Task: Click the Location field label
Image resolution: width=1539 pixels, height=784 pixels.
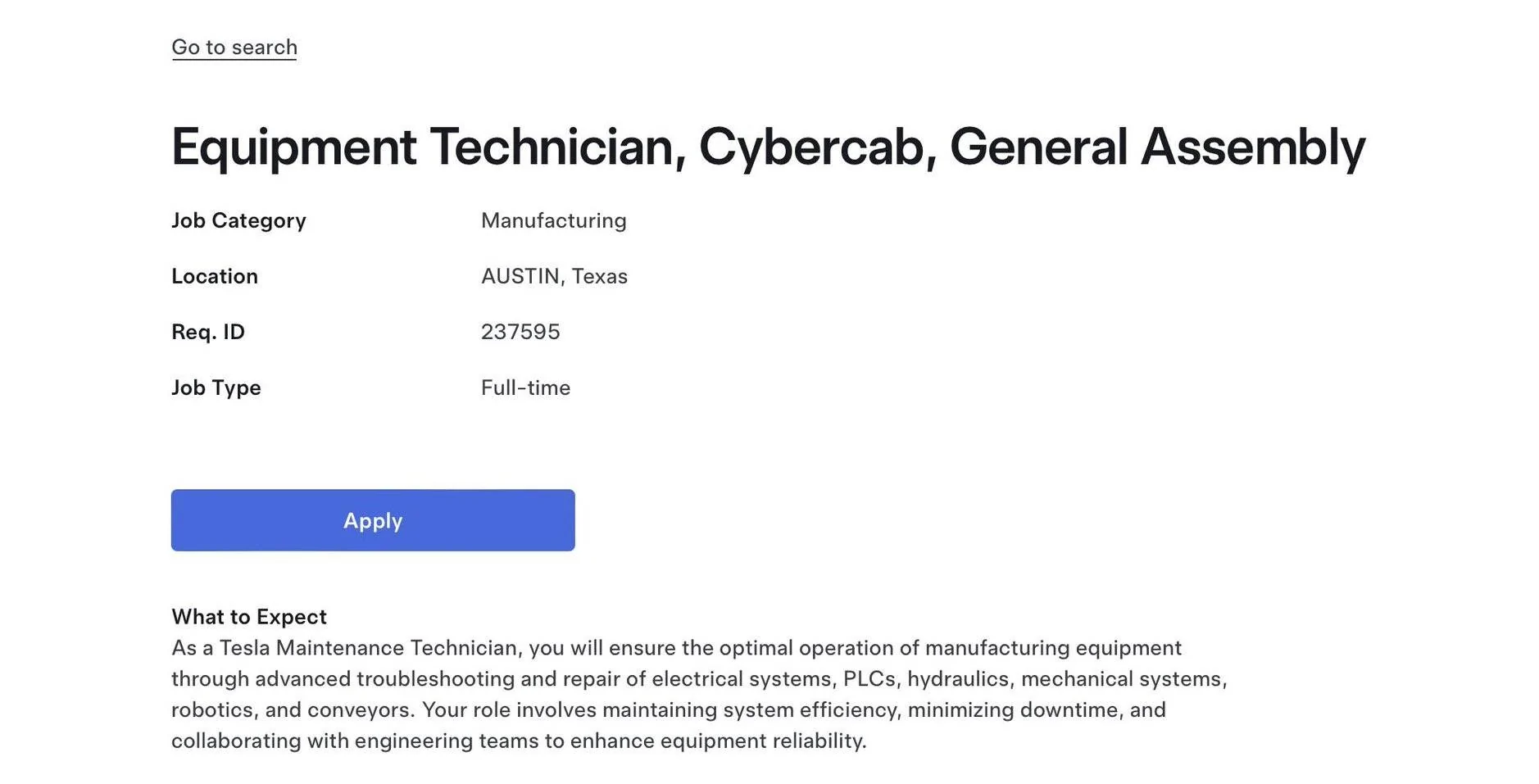Action: [x=214, y=276]
